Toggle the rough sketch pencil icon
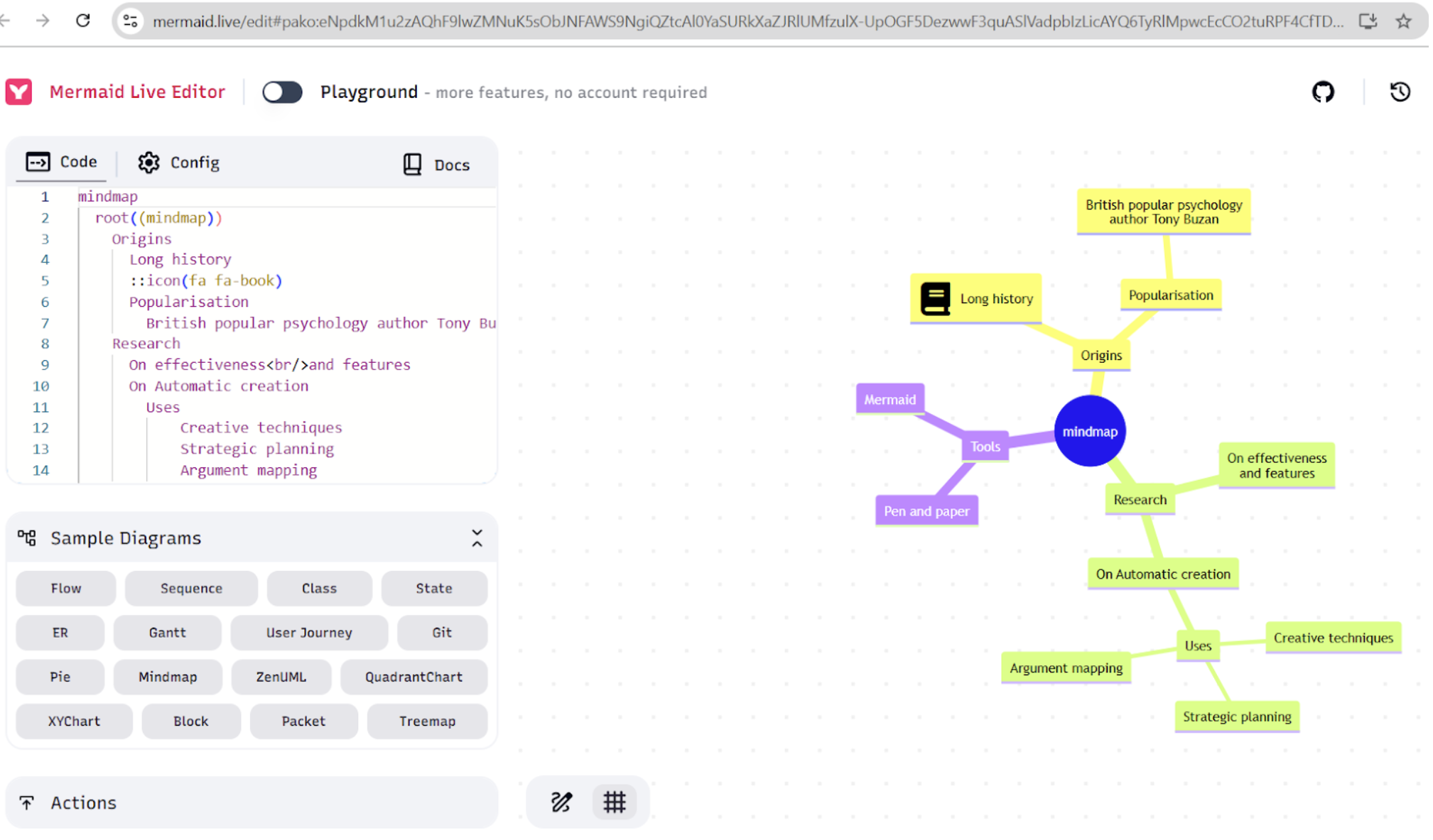 point(561,802)
